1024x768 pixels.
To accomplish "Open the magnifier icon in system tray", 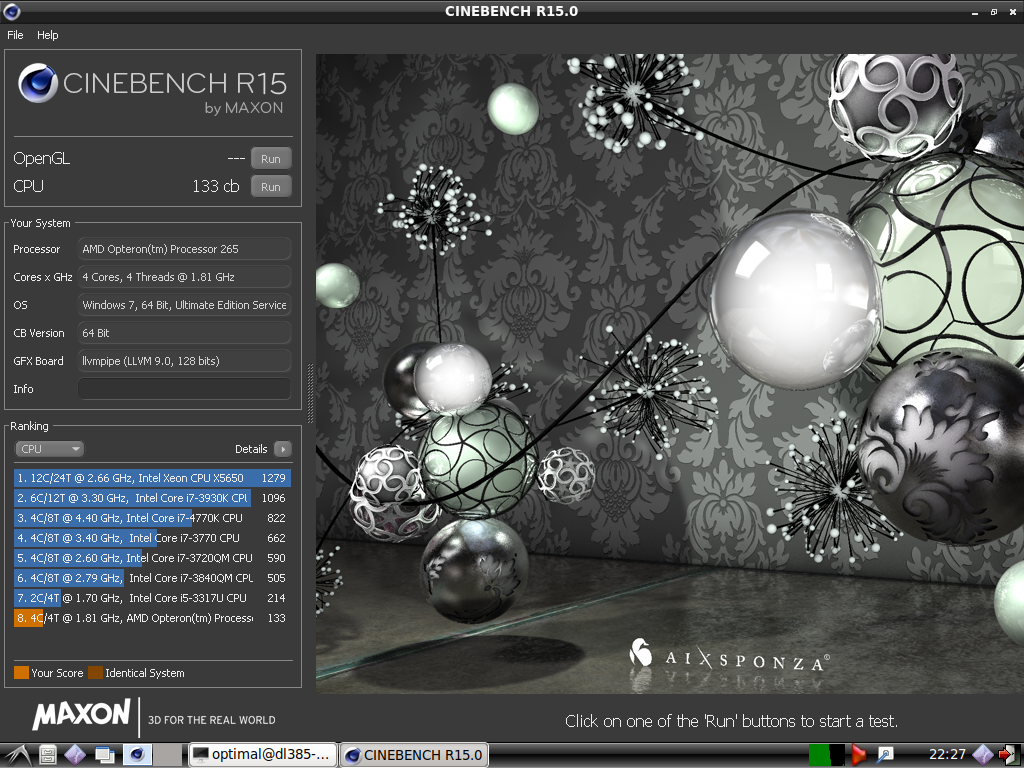I will coord(885,755).
